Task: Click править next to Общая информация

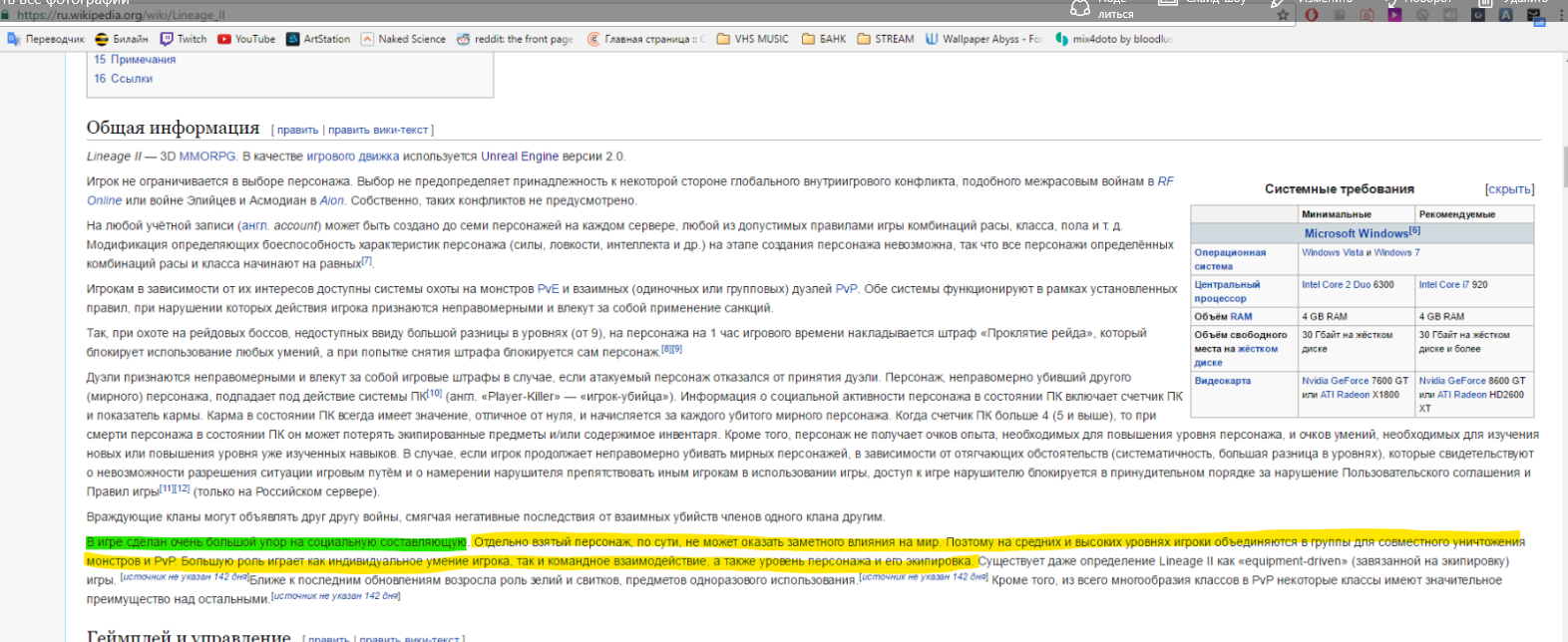Action: click(x=297, y=130)
